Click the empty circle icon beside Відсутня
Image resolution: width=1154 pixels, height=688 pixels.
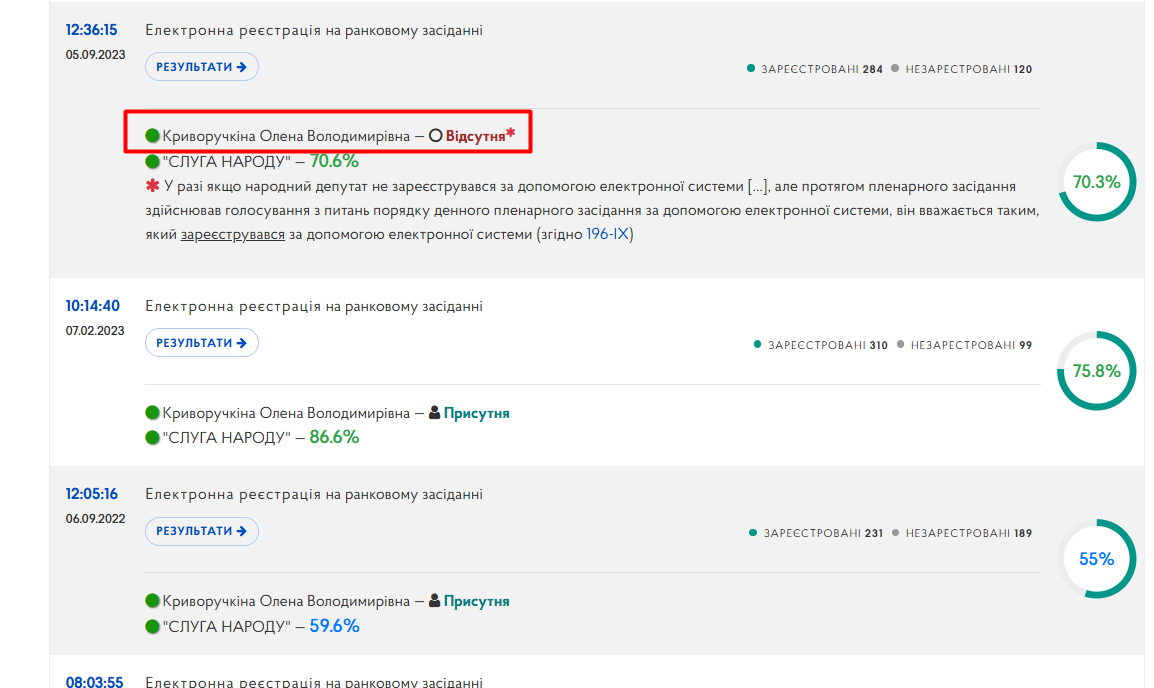pyautogui.click(x=436, y=135)
